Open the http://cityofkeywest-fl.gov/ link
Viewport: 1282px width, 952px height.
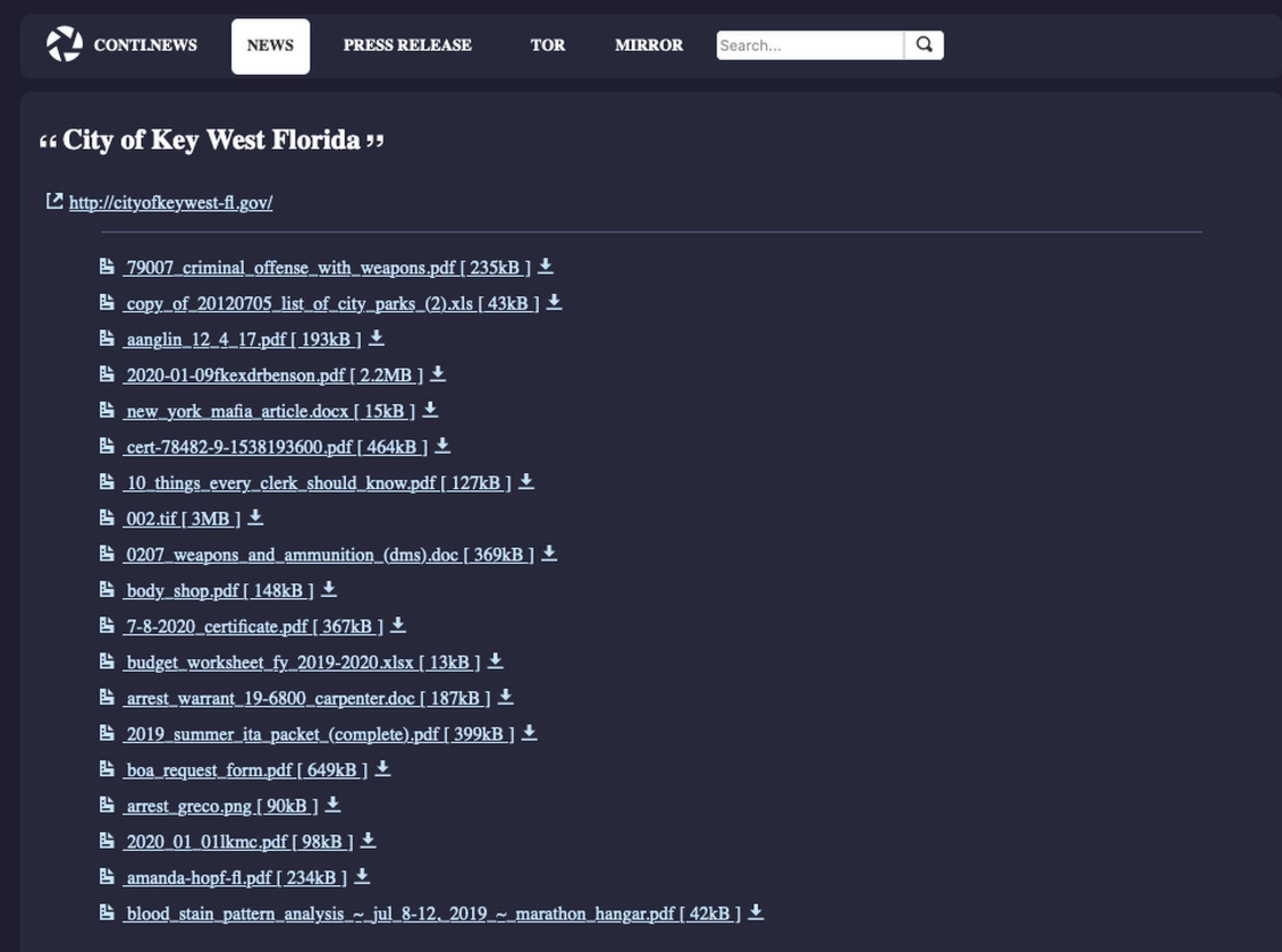click(171, 203)
